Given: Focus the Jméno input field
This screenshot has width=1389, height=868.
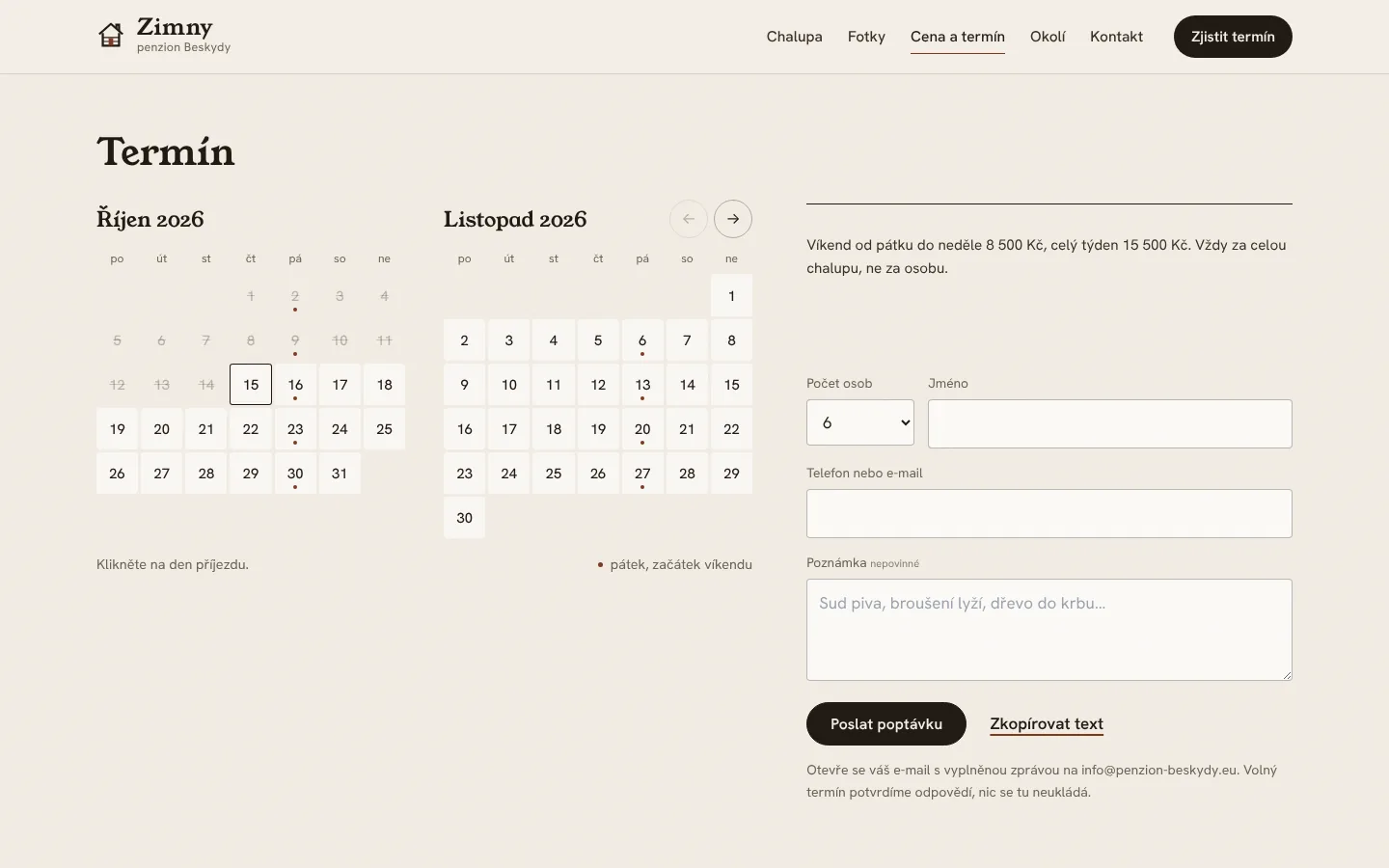Looking at the screenshot, I should pos(1110,423).
